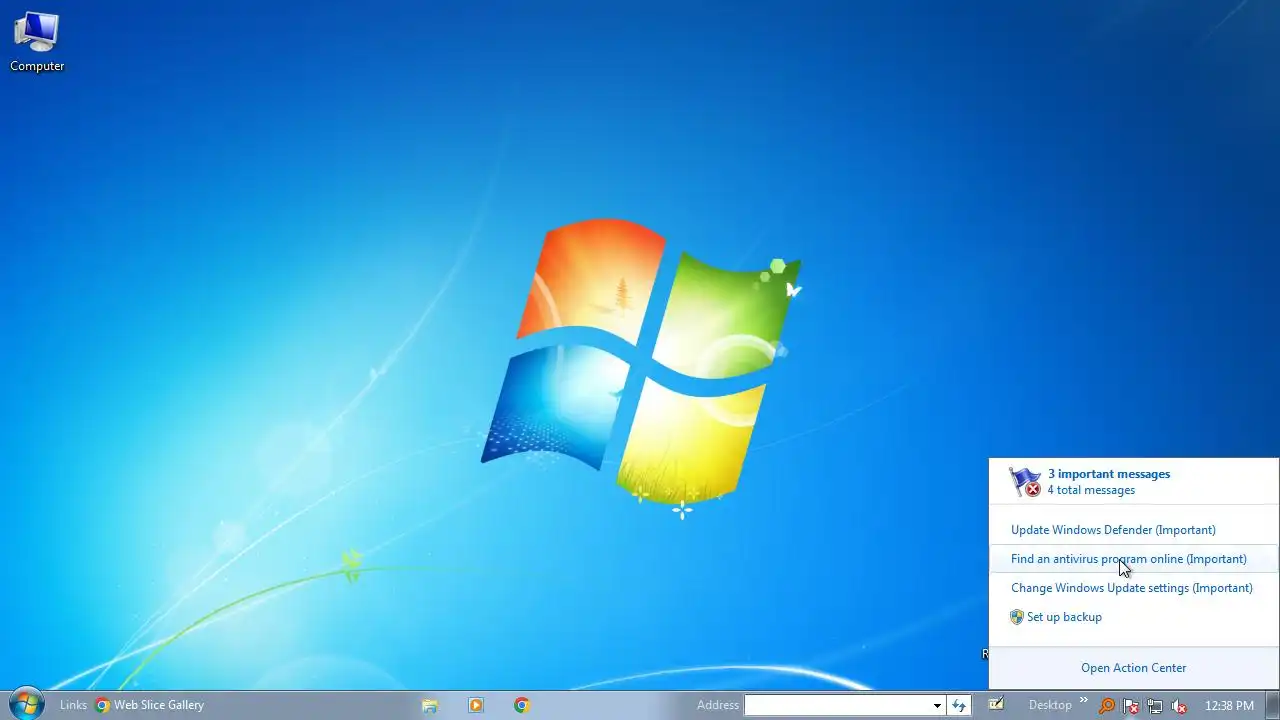Screen dimensions: 1280x720
Task: Open the Tablet PC Input Panel icon
Action: 996,705
